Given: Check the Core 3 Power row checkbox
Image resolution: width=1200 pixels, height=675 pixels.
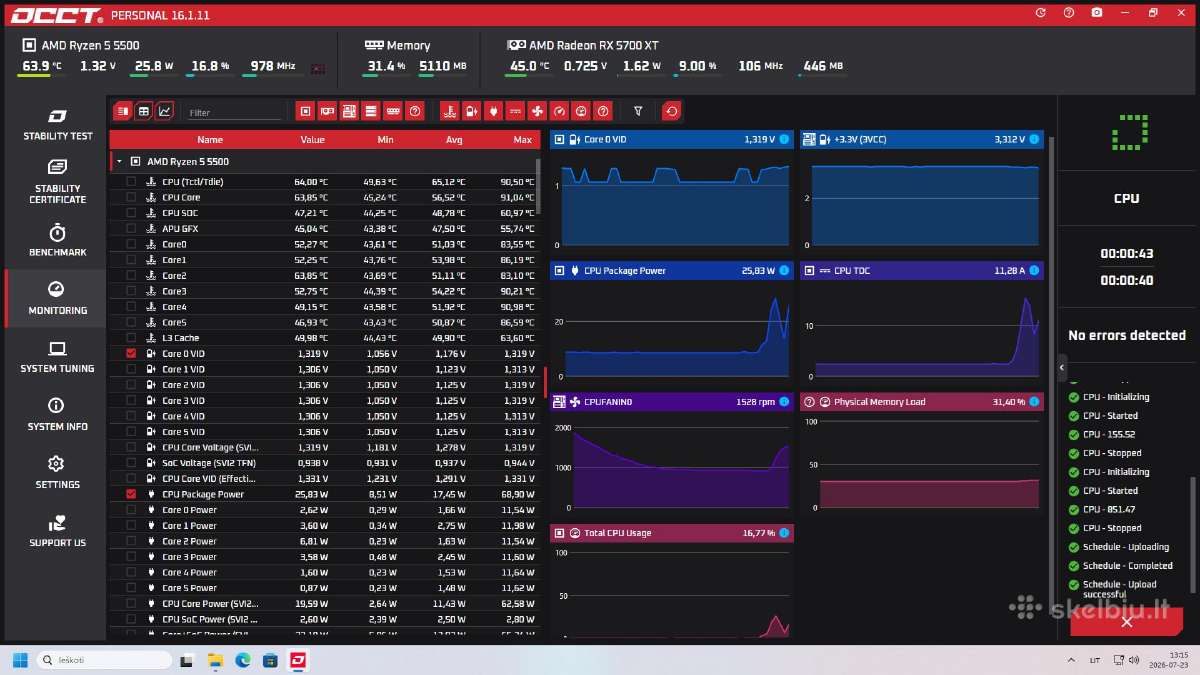Looking at the screenshot, I should pyautogui.click(x=131, y=557).
